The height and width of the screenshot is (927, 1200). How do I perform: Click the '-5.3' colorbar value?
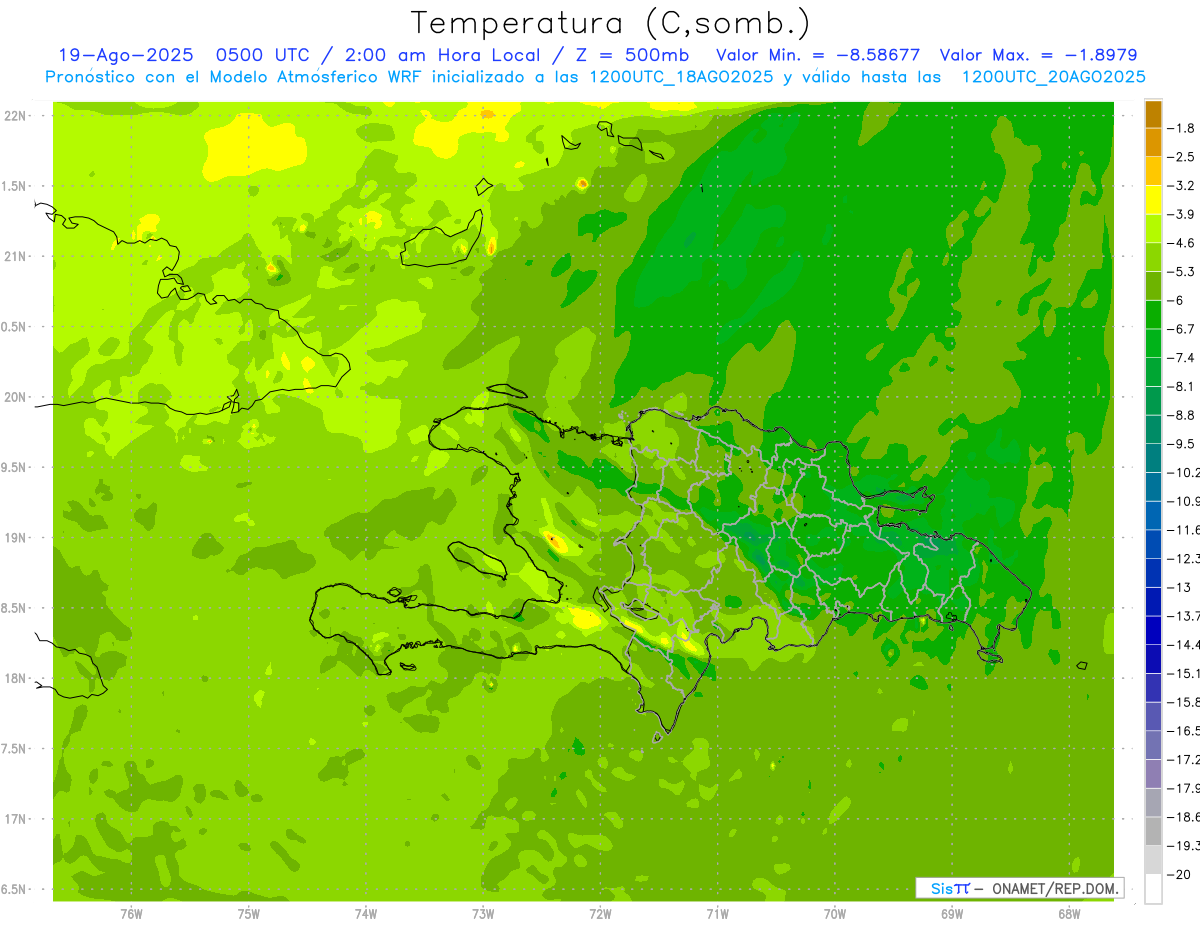[x=1183, y=271]
